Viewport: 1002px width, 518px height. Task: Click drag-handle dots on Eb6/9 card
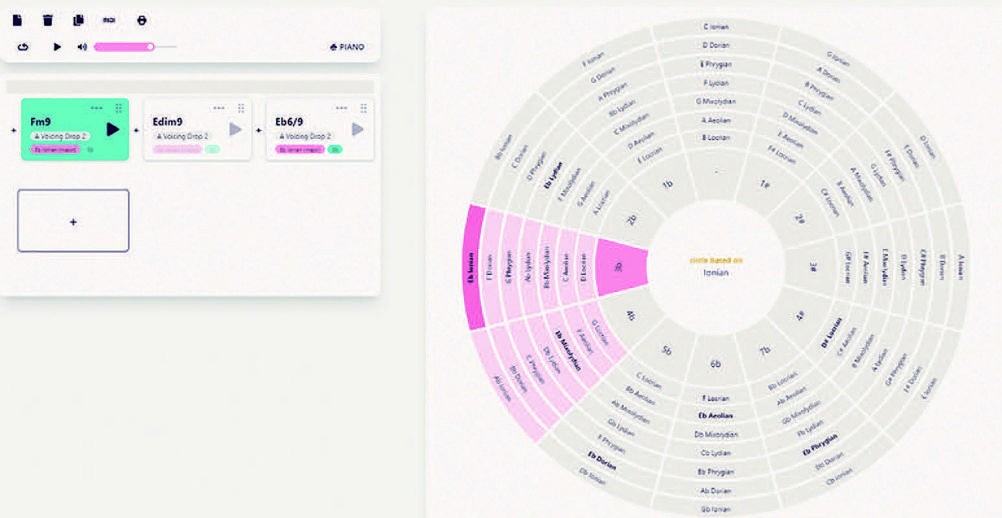(x=364, y=108)
